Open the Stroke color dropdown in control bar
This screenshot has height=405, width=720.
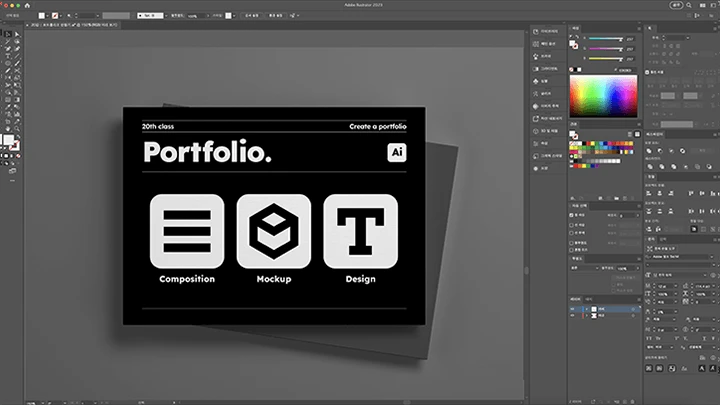pyautogui.click(x=61, y=16)
